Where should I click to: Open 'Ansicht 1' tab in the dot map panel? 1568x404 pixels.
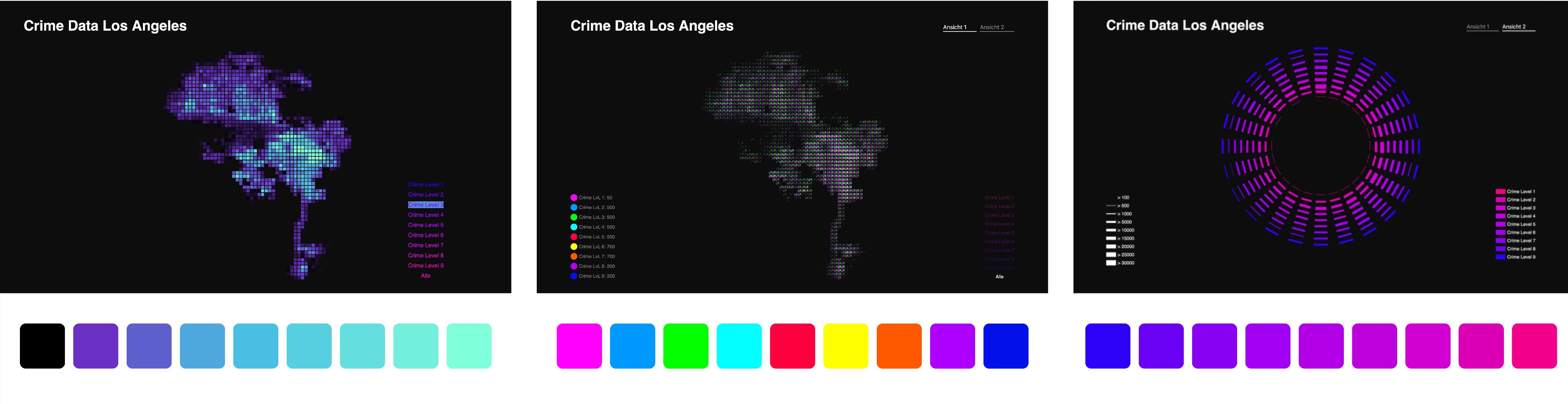954,27
